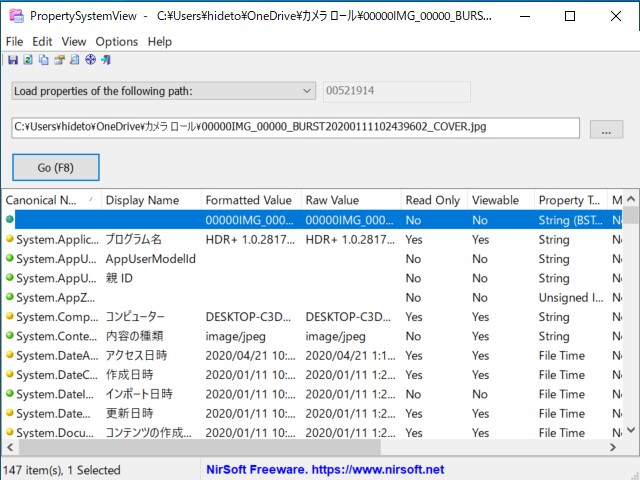The image size is (640, 480).
Task: Open the View menu
Action: (74, 42)
